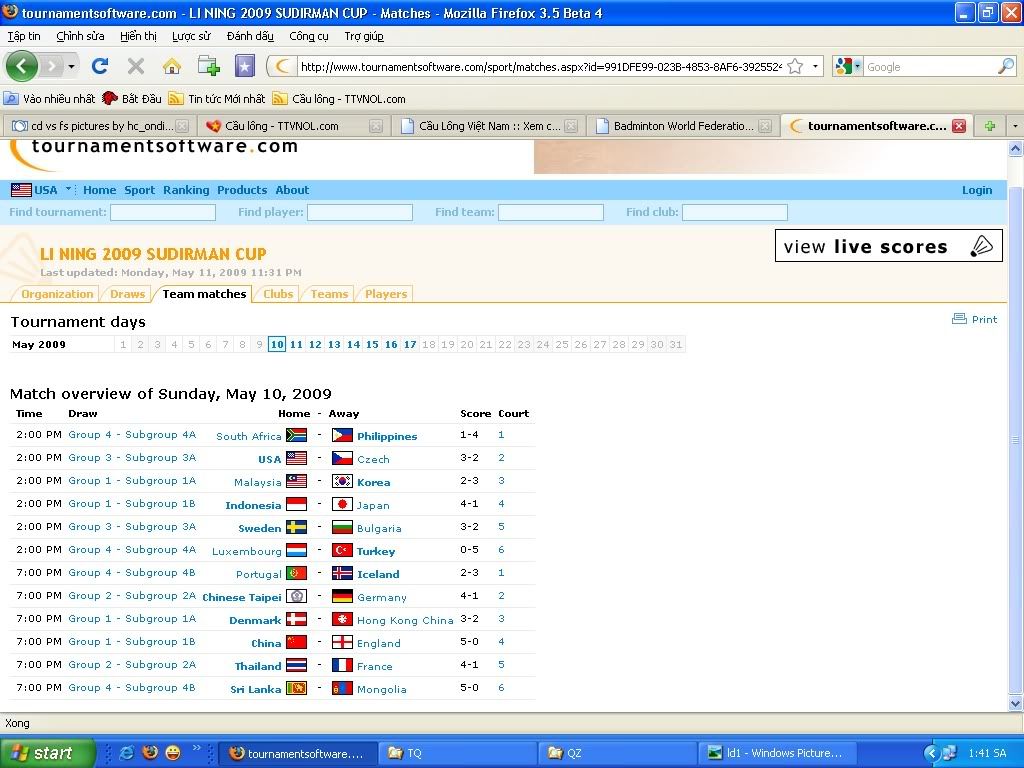Switch to the Organization tab
This screenshot has height=768, width=1024.
(x=57, y=294)
